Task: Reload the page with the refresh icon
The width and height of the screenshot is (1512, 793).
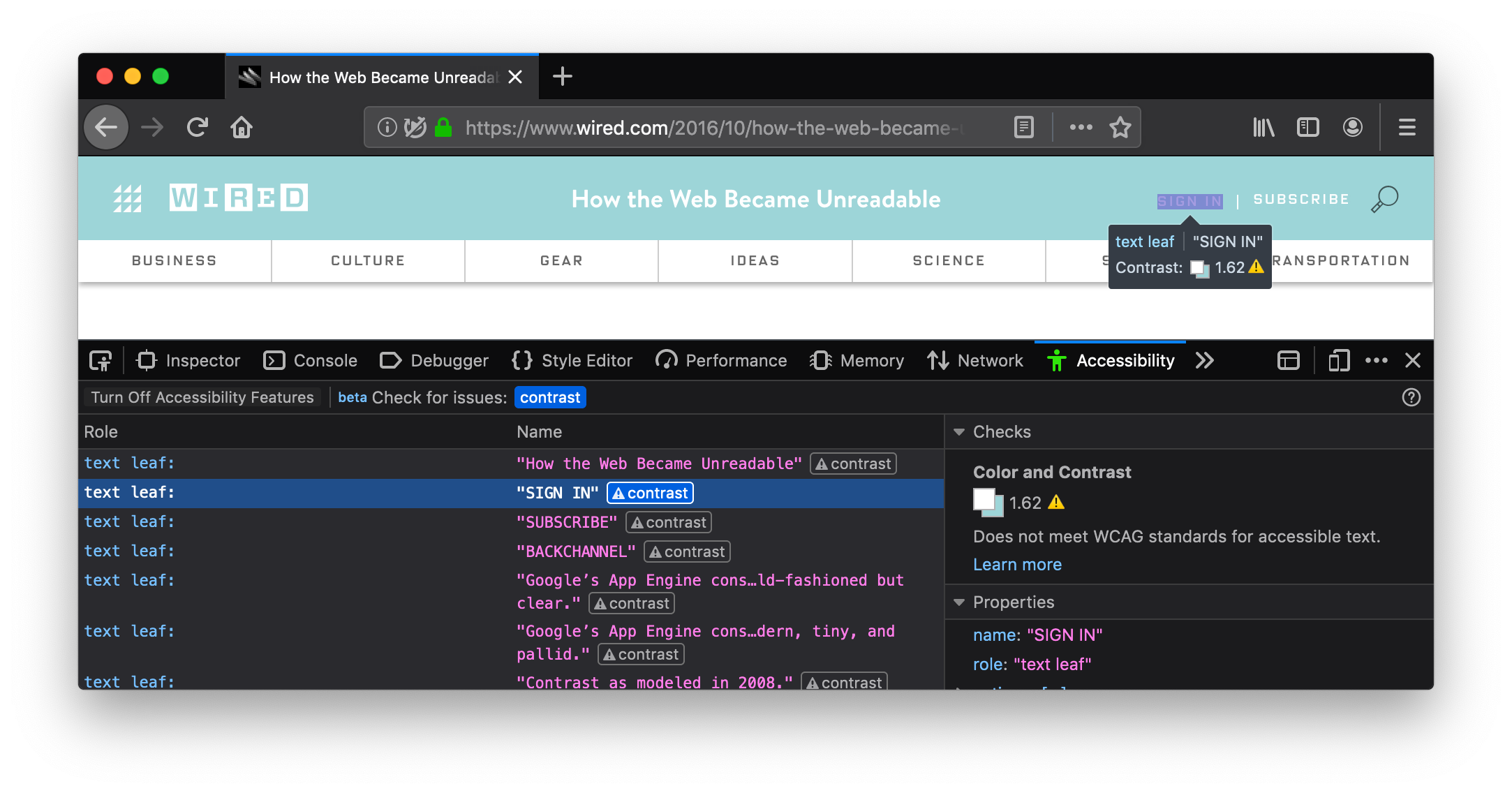Action: point(198,127)
